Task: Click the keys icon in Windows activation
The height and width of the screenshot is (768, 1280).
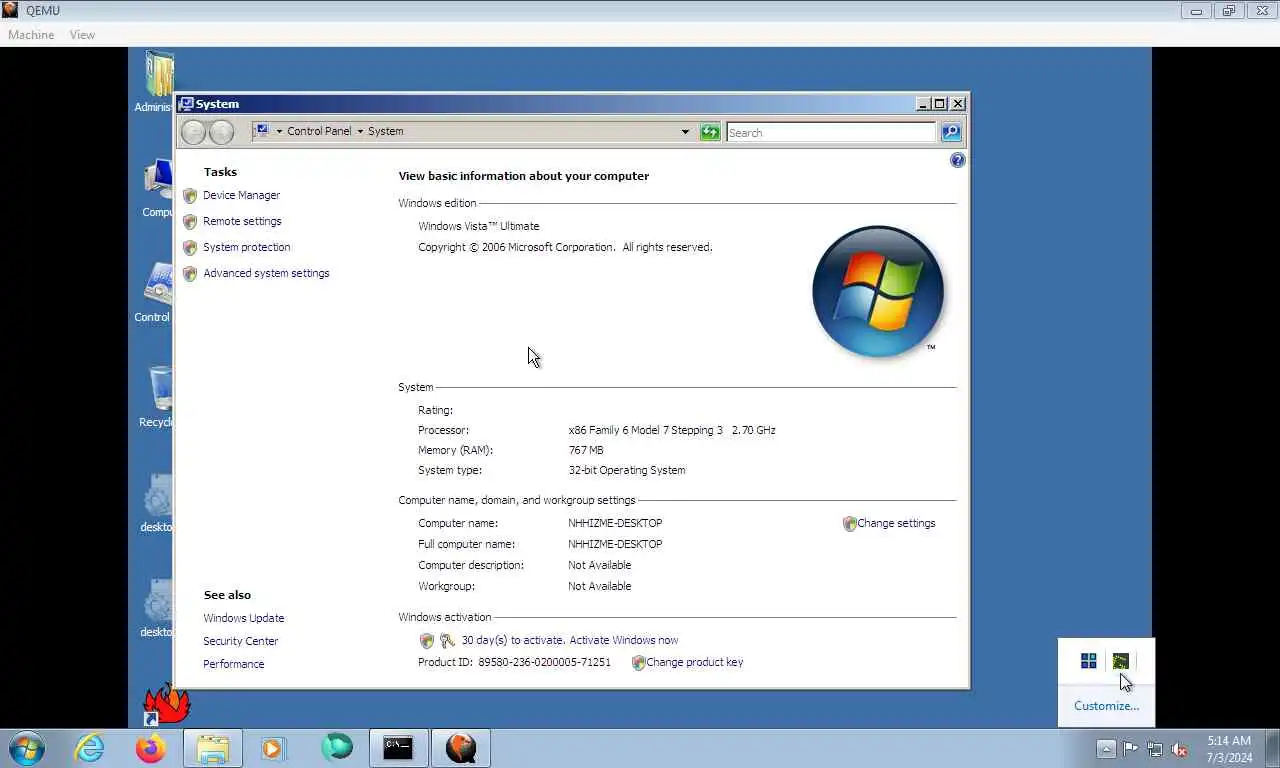Action: tap(447, 640)
